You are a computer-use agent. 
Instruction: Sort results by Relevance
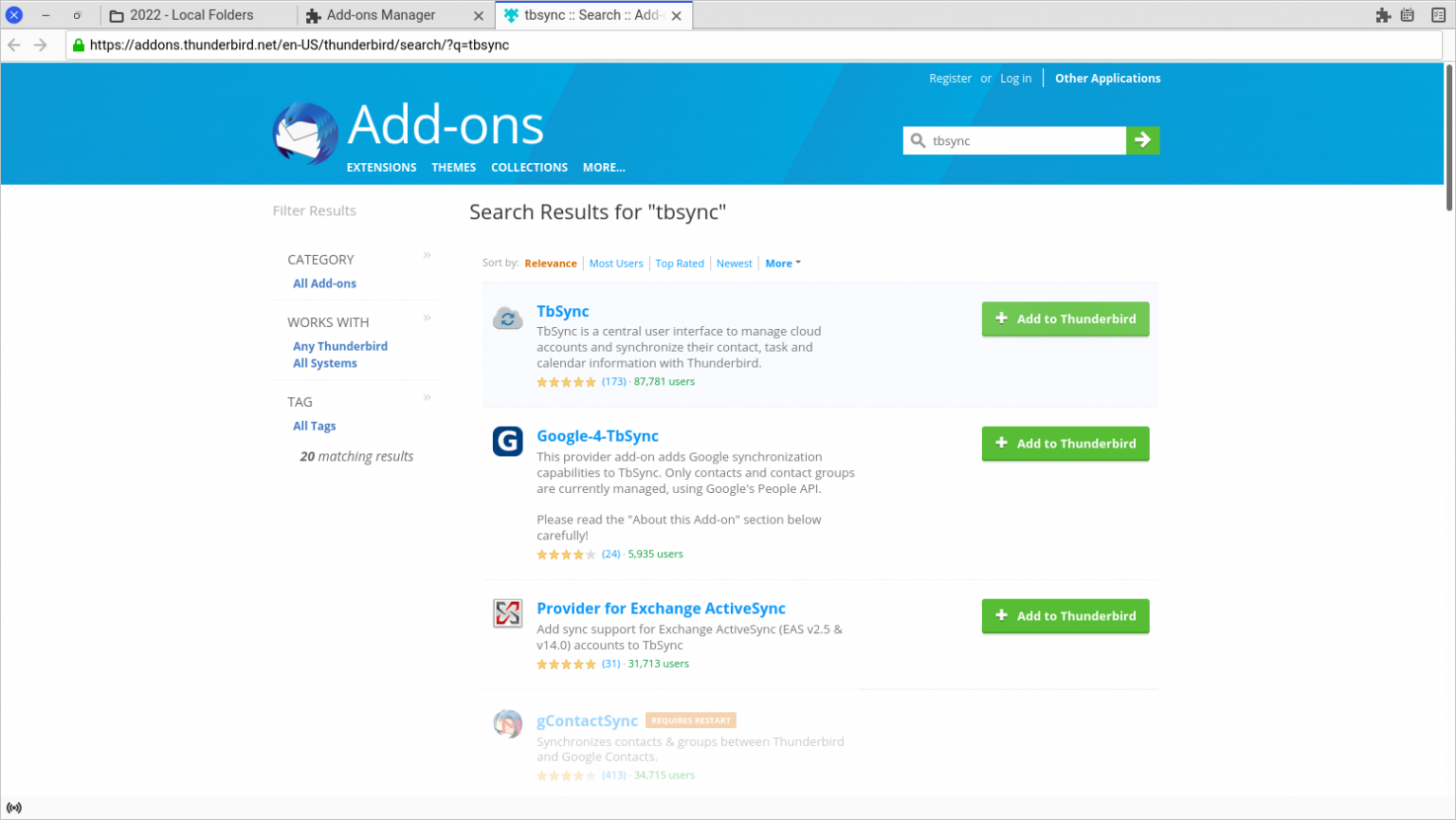(550, 264)
